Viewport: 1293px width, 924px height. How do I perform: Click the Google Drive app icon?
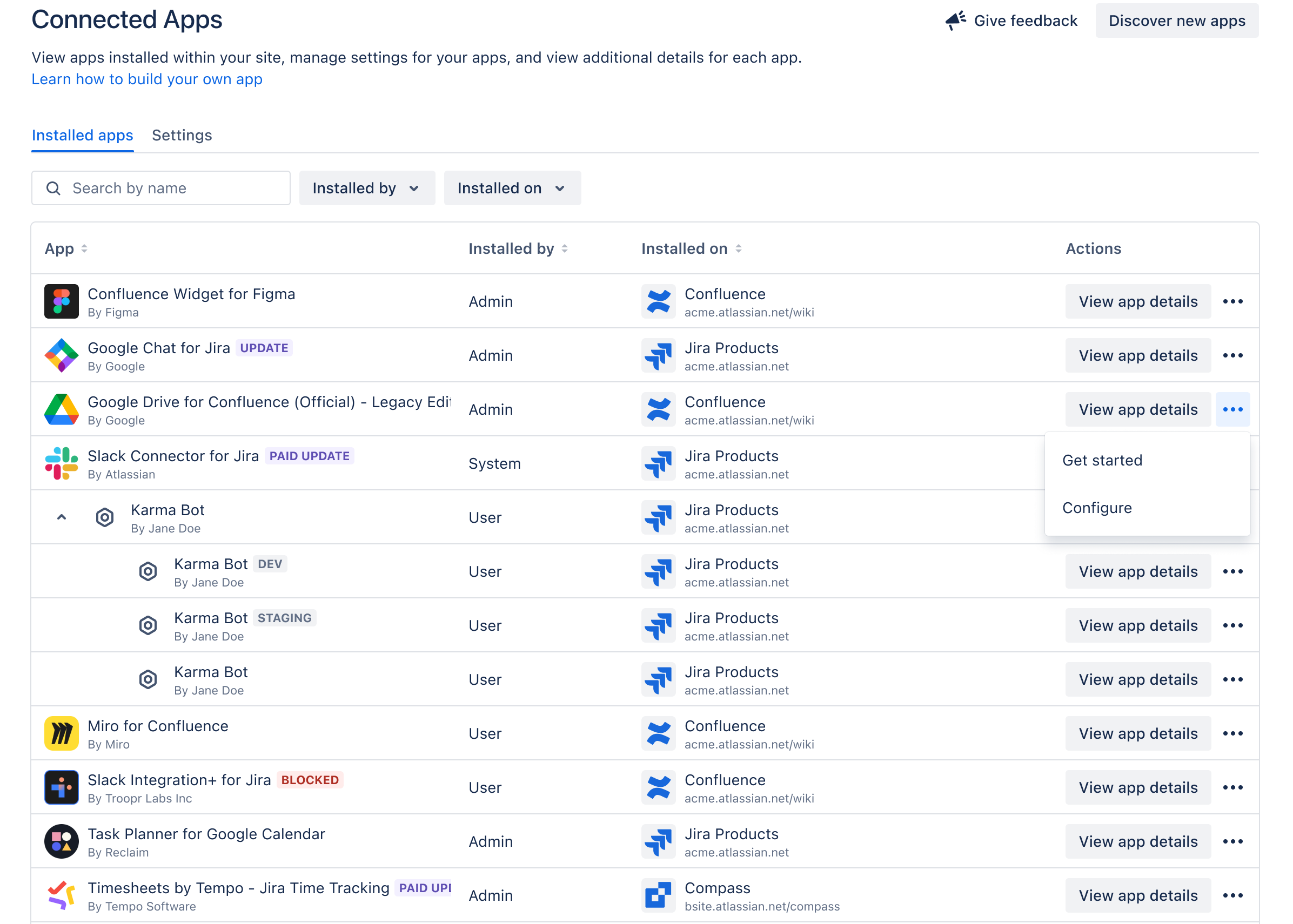(62, 410)
